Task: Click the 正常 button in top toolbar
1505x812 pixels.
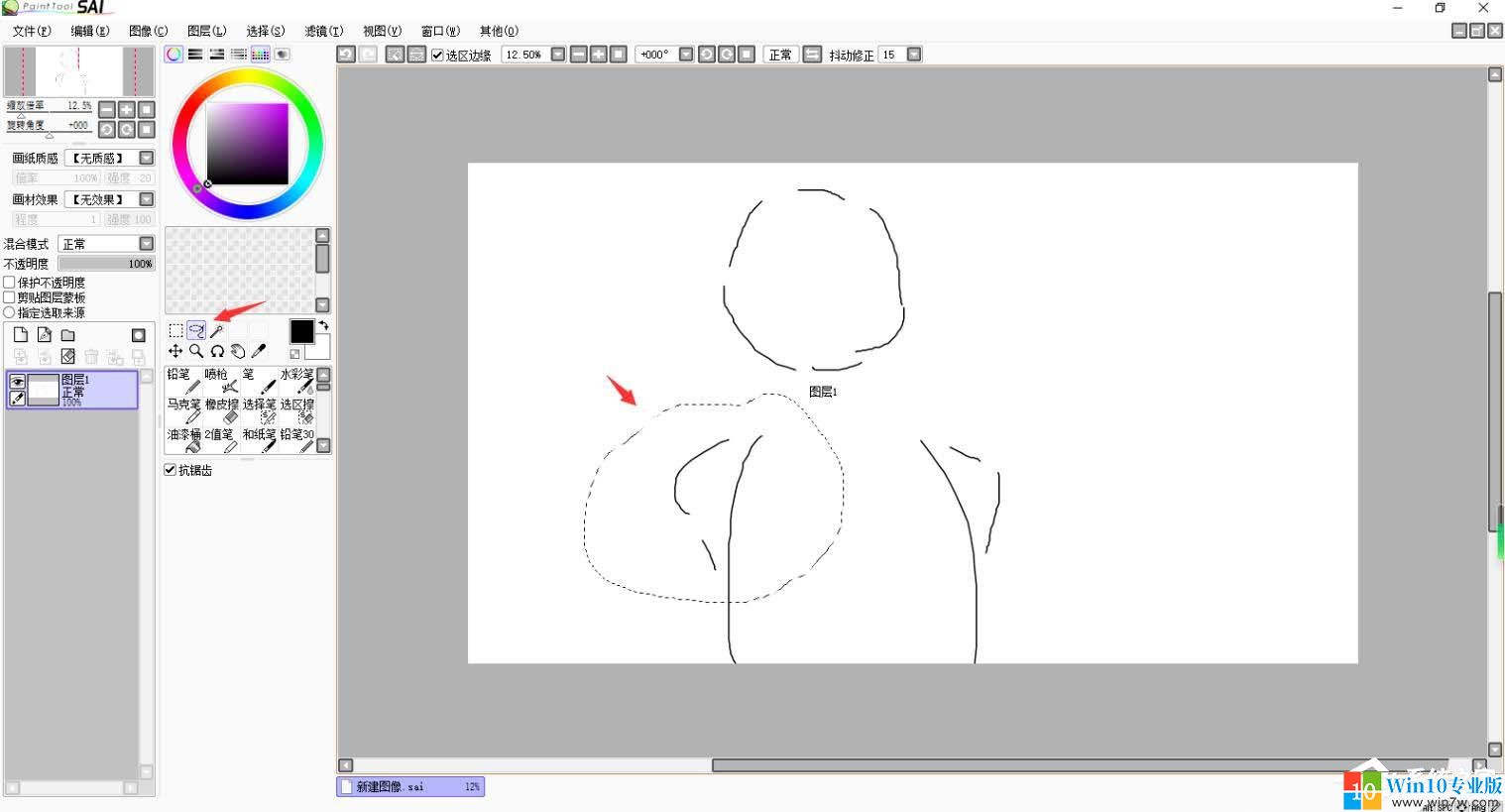Action: tap(780, 55)
